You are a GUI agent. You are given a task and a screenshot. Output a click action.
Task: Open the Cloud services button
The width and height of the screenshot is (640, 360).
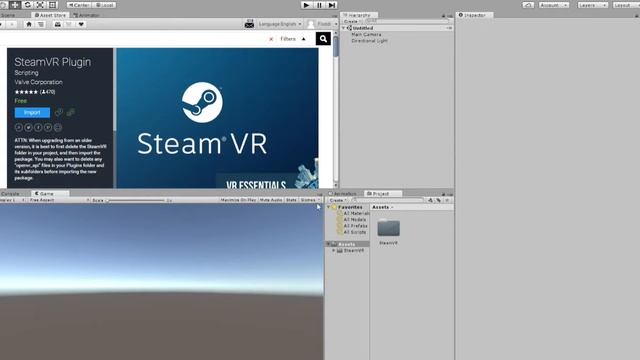point(528,5)
